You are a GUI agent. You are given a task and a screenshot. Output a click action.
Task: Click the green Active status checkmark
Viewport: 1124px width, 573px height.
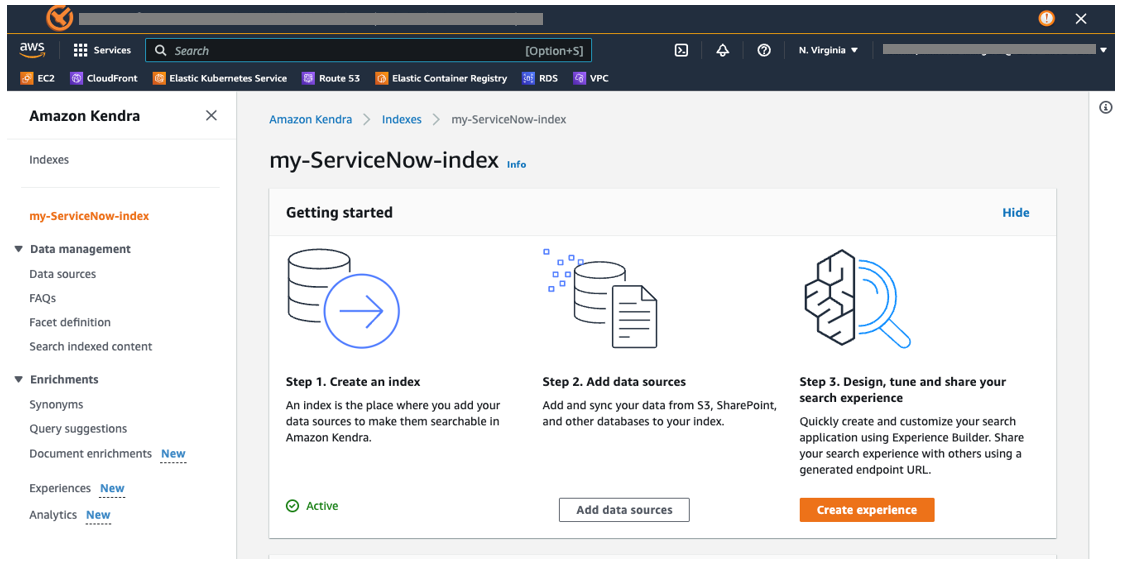click(x=292, y=506)
